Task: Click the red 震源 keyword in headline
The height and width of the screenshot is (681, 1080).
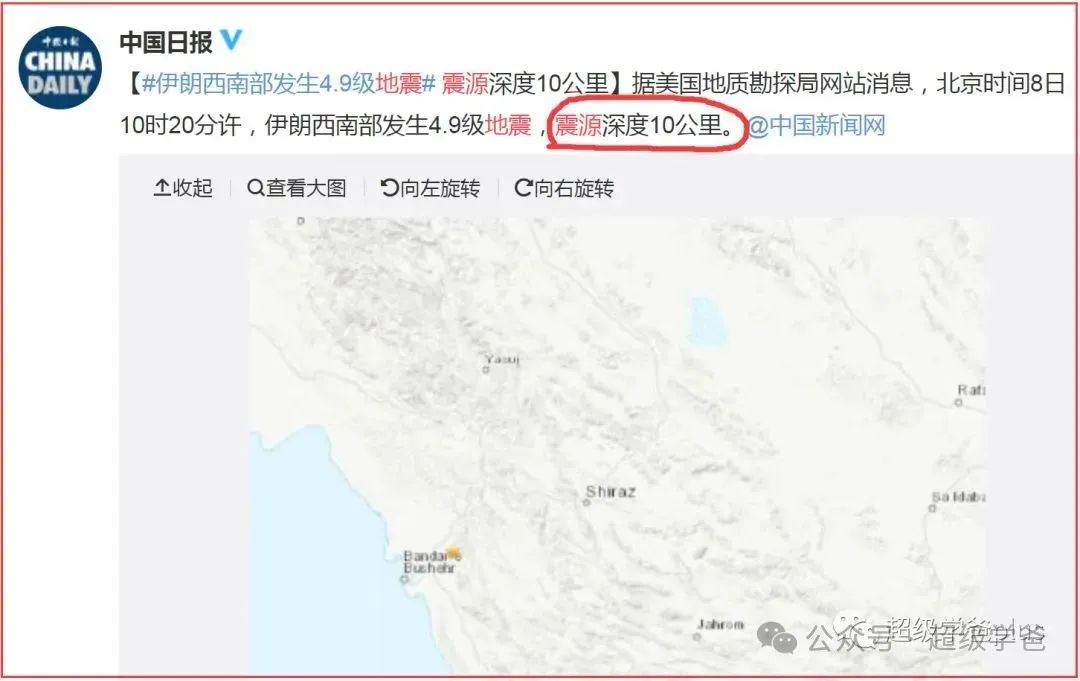Action: coord(465,83)
